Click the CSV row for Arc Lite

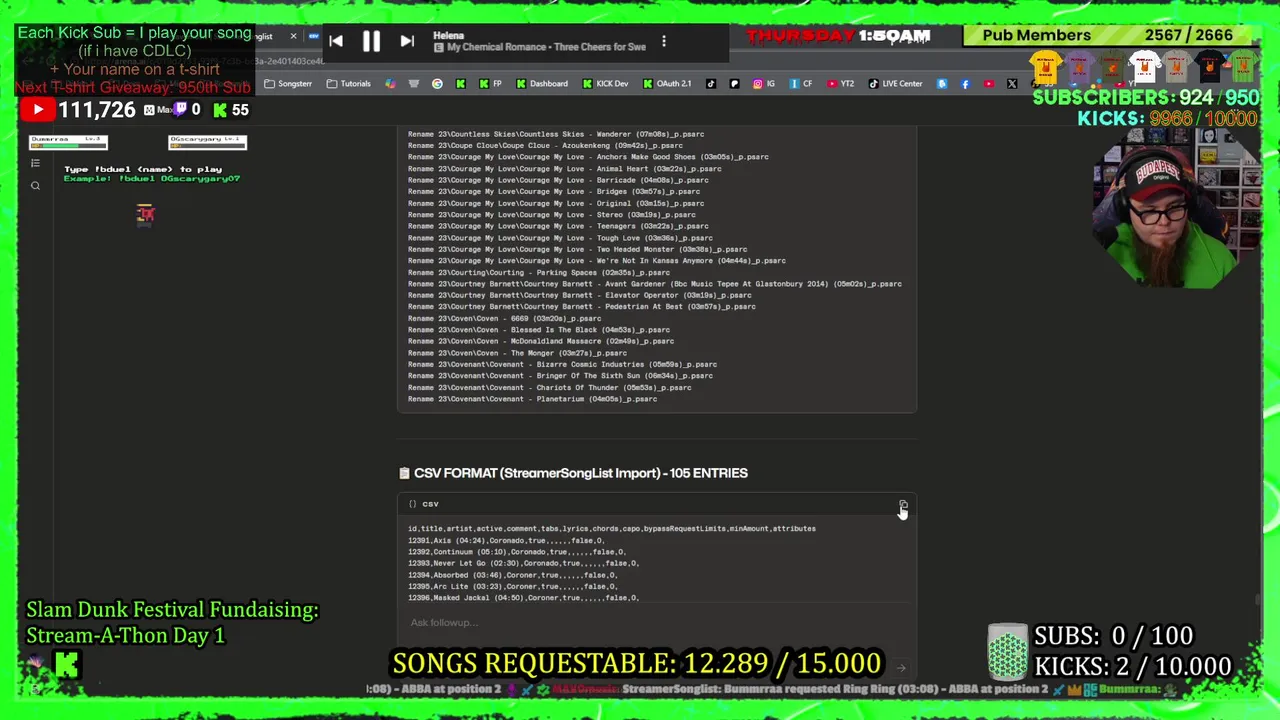[512, 587]
